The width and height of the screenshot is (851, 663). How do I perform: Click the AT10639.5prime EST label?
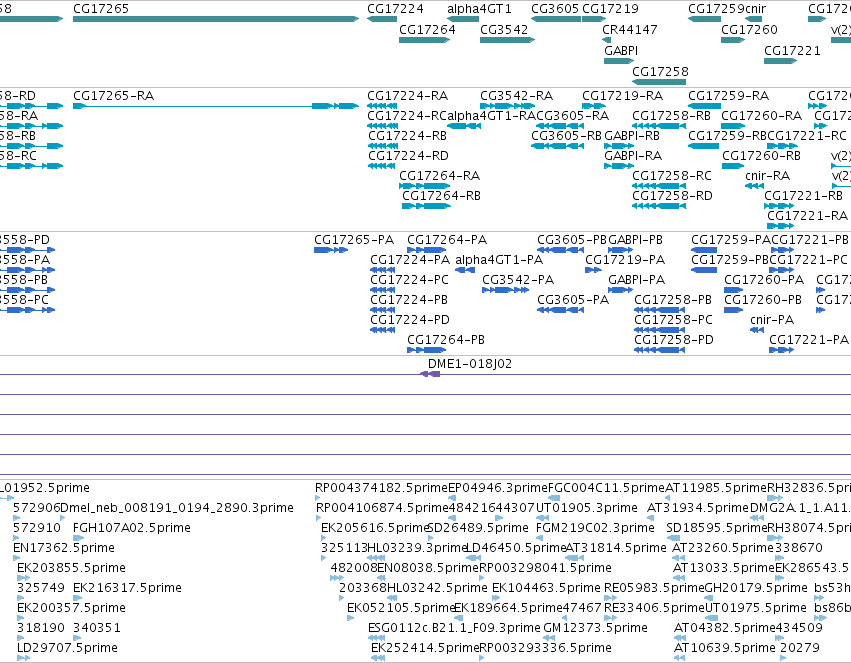pyautogui.click(x=724, y=648)
